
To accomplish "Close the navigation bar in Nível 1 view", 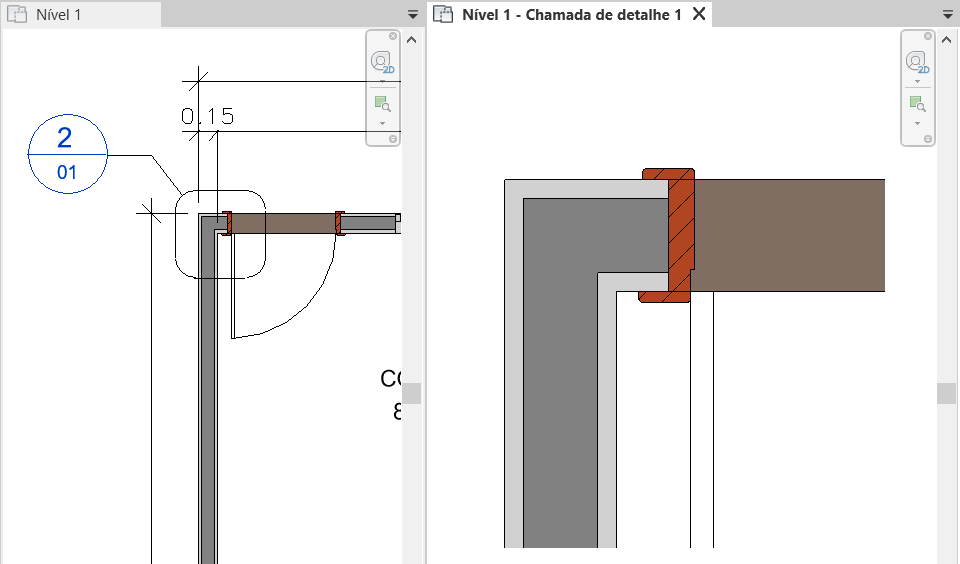I will 393,36.
